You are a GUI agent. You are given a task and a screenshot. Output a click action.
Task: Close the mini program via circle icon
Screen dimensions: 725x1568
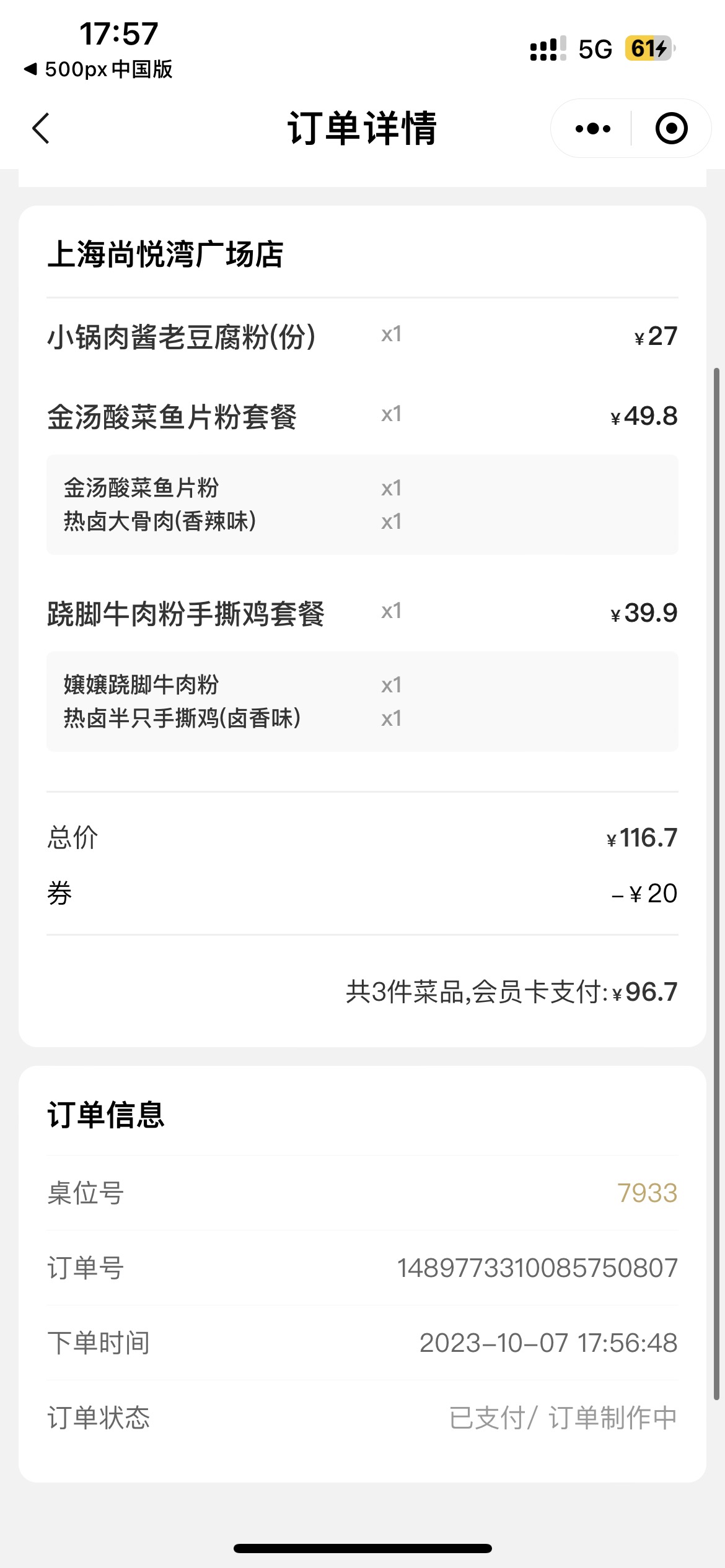pyautogui.click(x=671, y=129)
